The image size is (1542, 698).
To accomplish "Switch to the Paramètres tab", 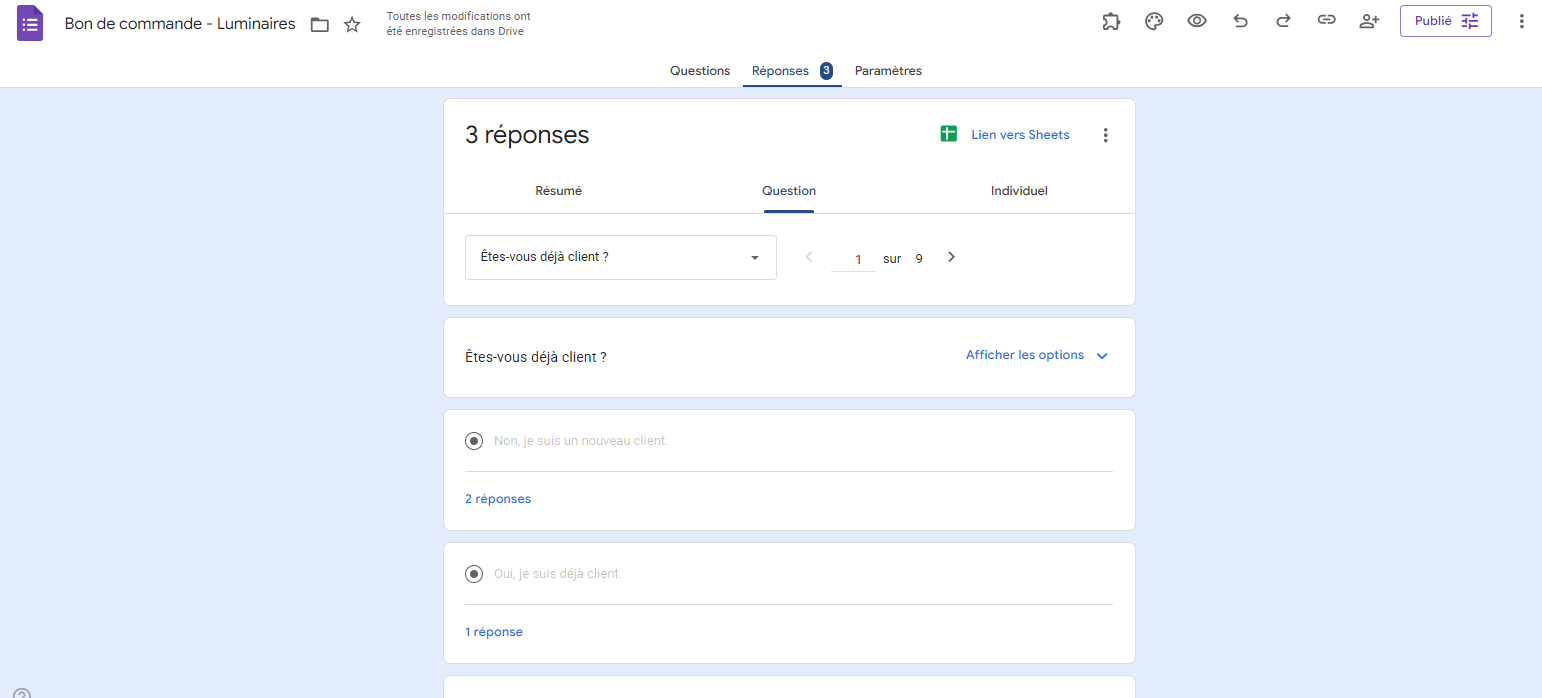I will pyautogui.click(x=888, y=70).
